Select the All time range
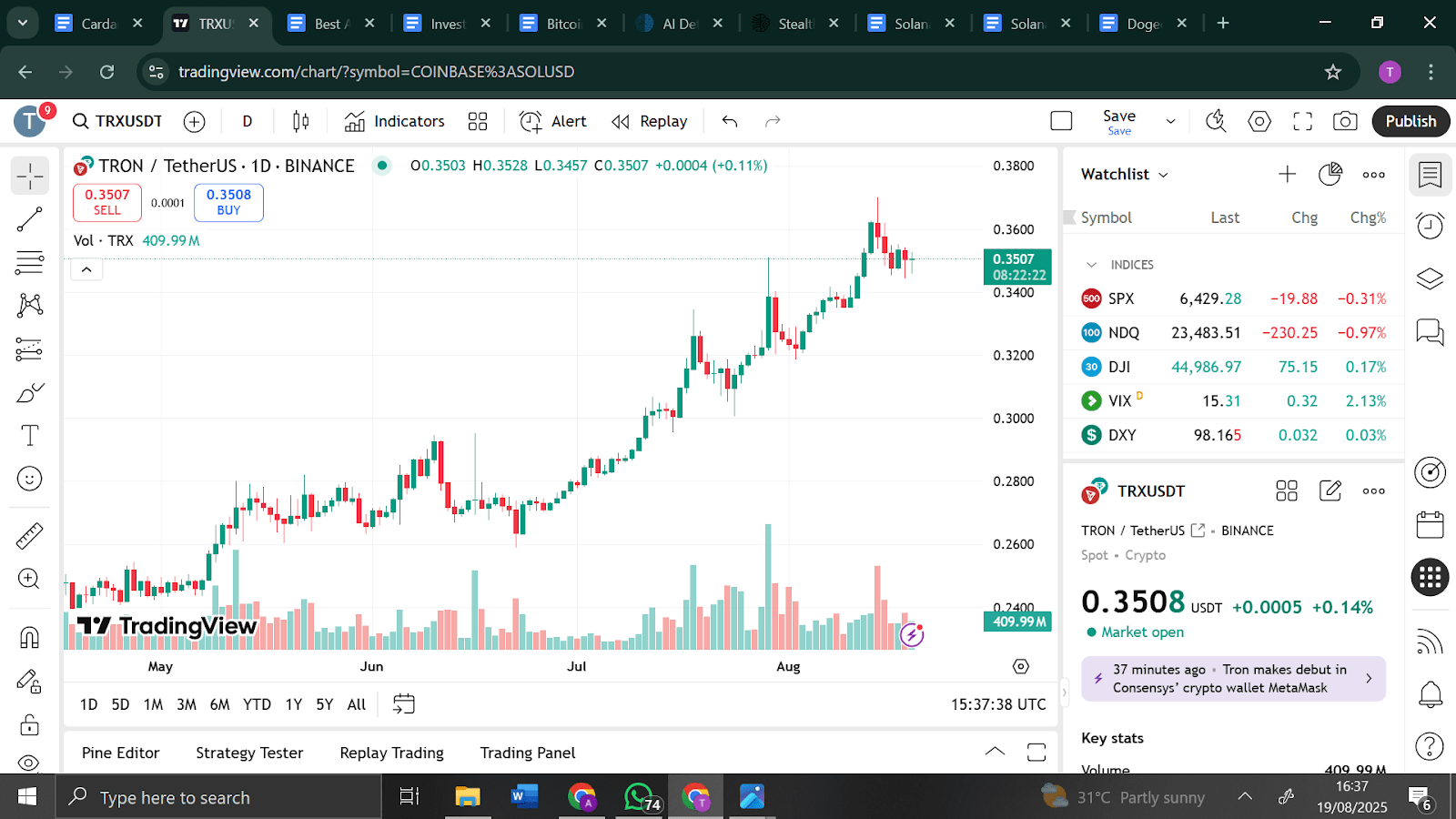The width and height of the screenshot is (1456, 819). pos(357,704)
